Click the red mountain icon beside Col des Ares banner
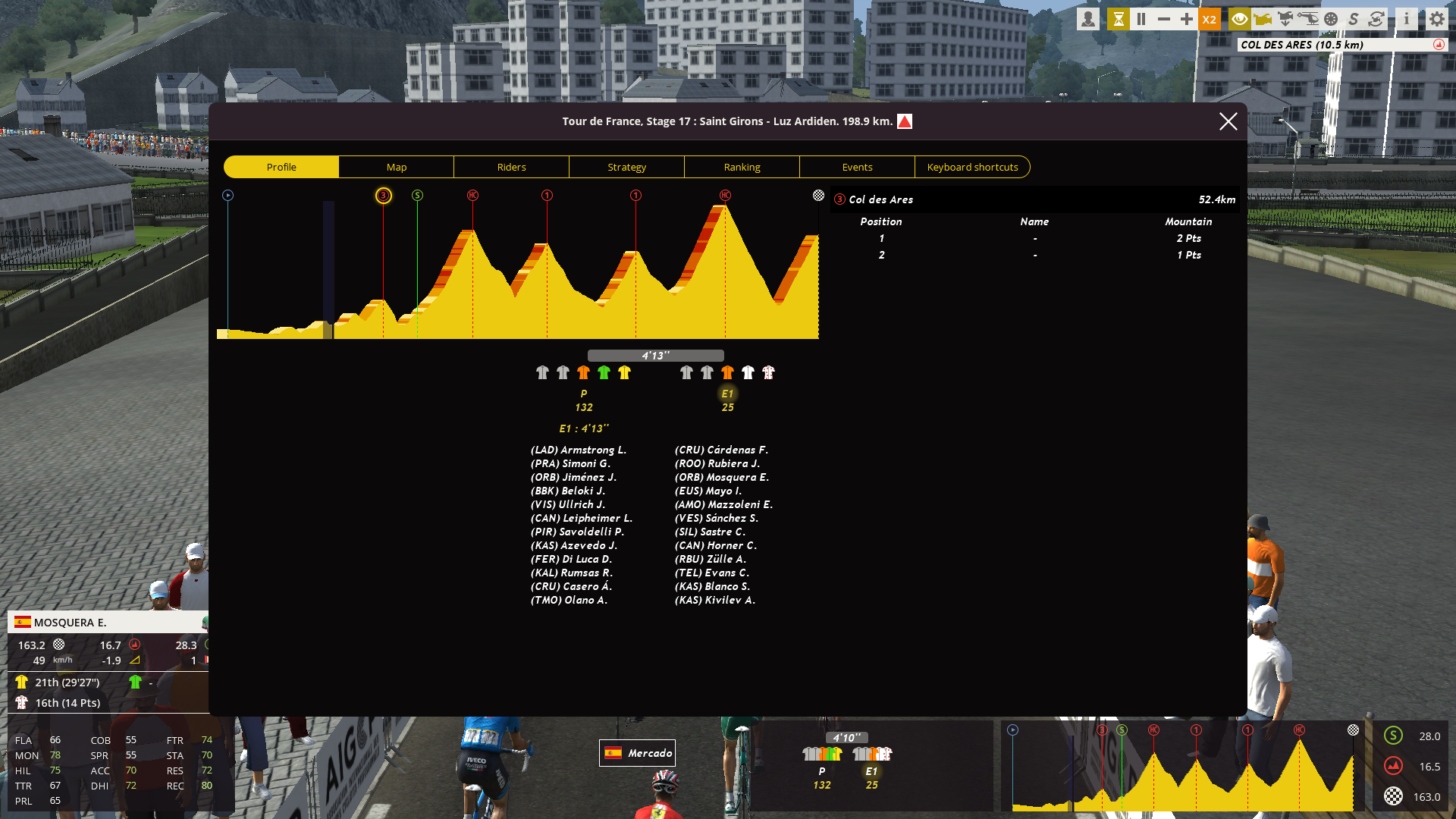The height and width of the screenshot is (819, 1456). [x=1439, y=45]
